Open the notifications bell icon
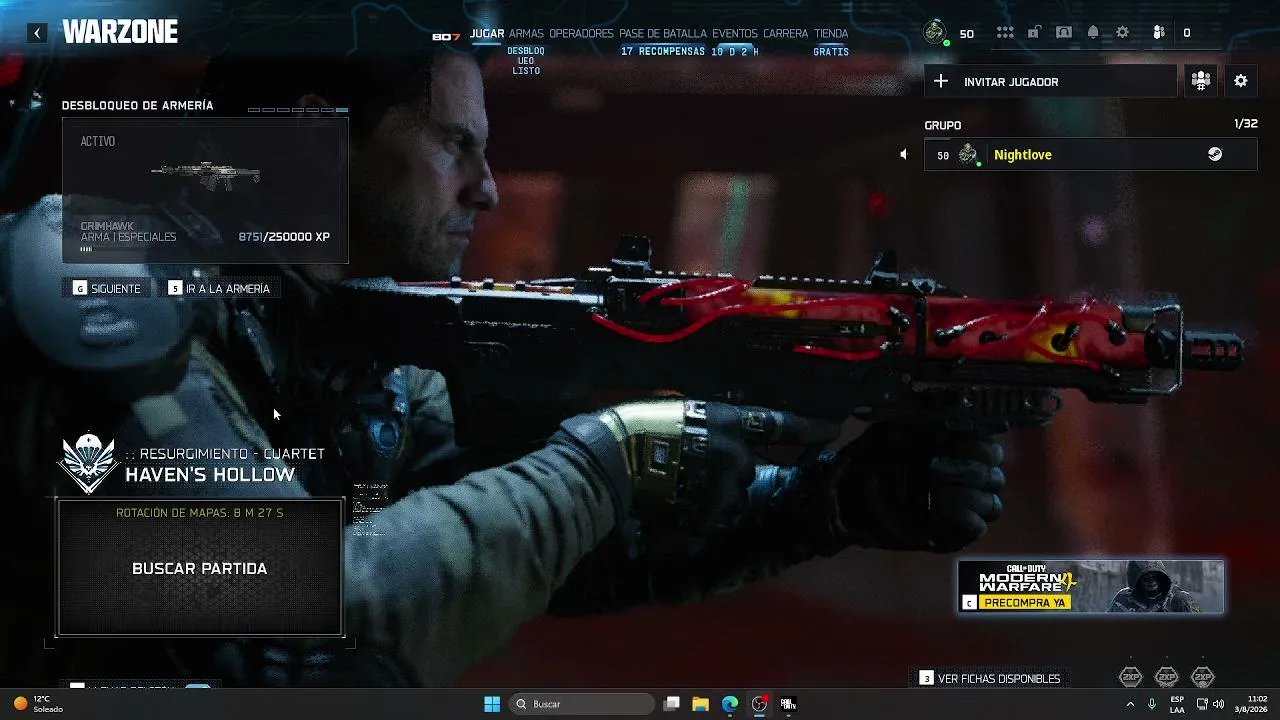The image size is (1280, 720). 1093,33
